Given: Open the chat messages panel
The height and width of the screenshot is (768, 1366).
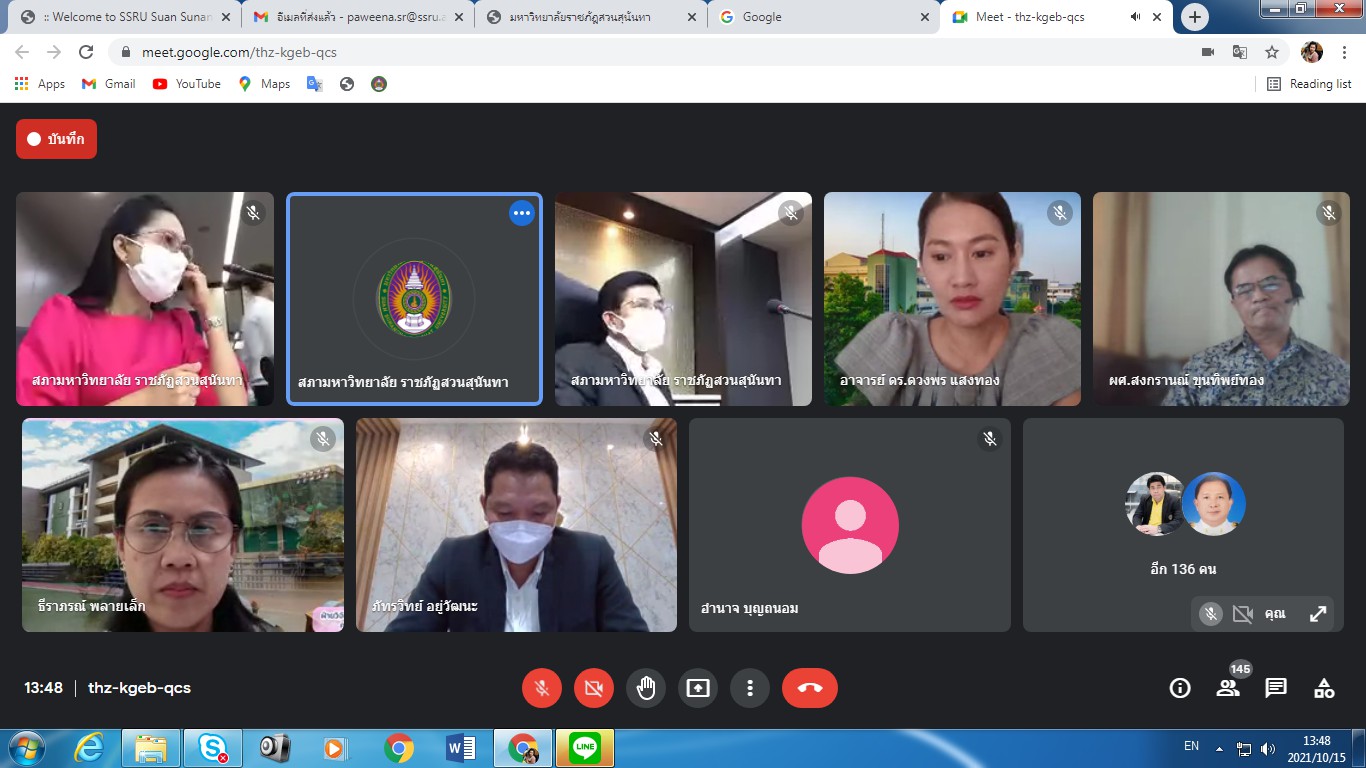Looking at the screenshot, I should pyautogui.click(x=1276, y=688).
